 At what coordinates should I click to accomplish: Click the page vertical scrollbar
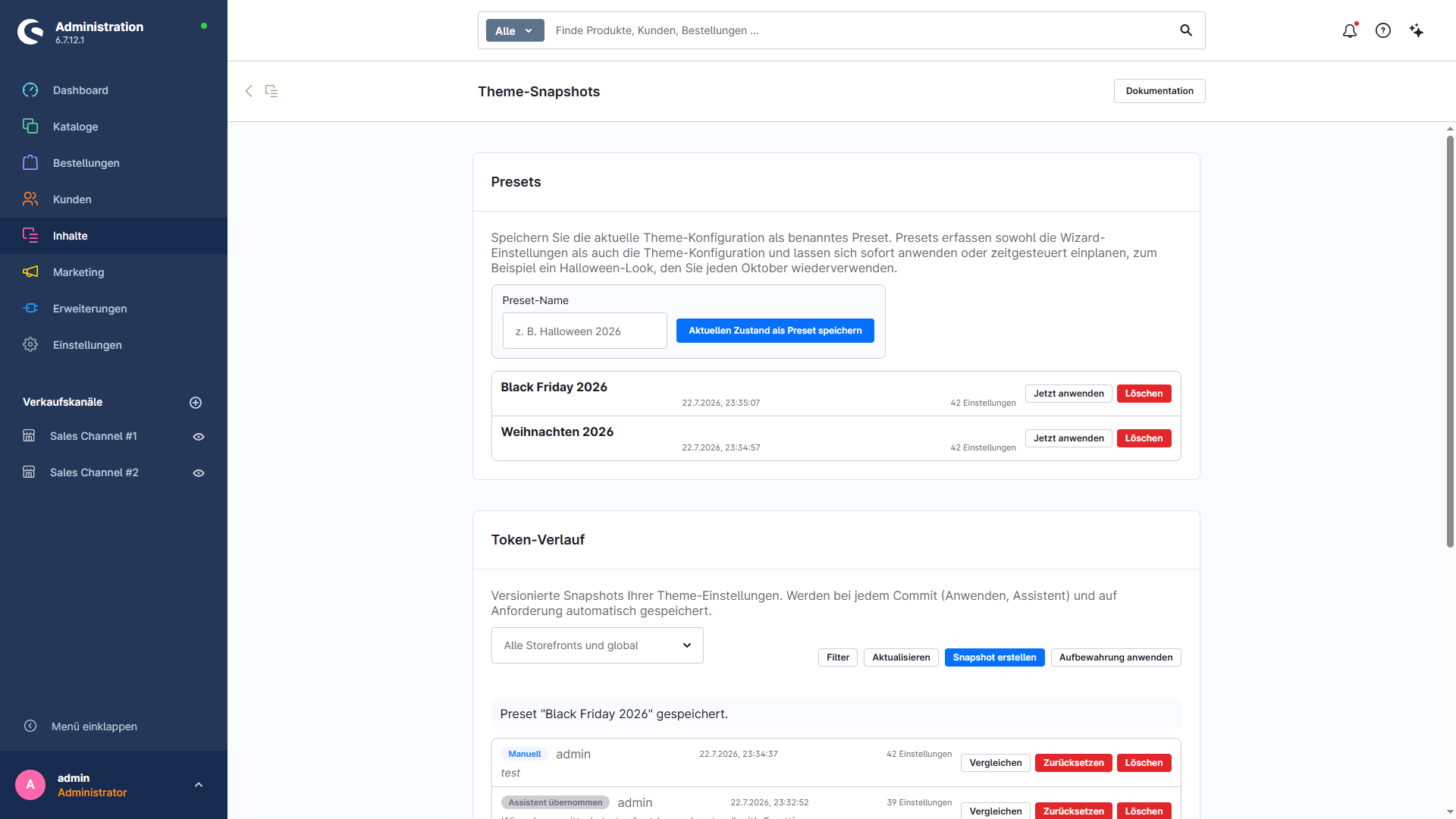coord(1450,341)
